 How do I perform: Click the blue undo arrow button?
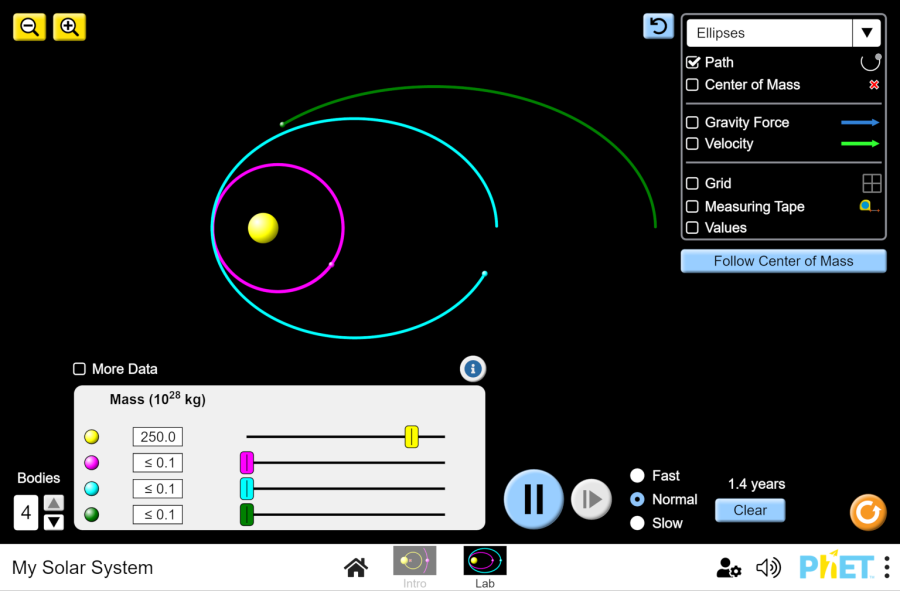[x=658, y=26]
